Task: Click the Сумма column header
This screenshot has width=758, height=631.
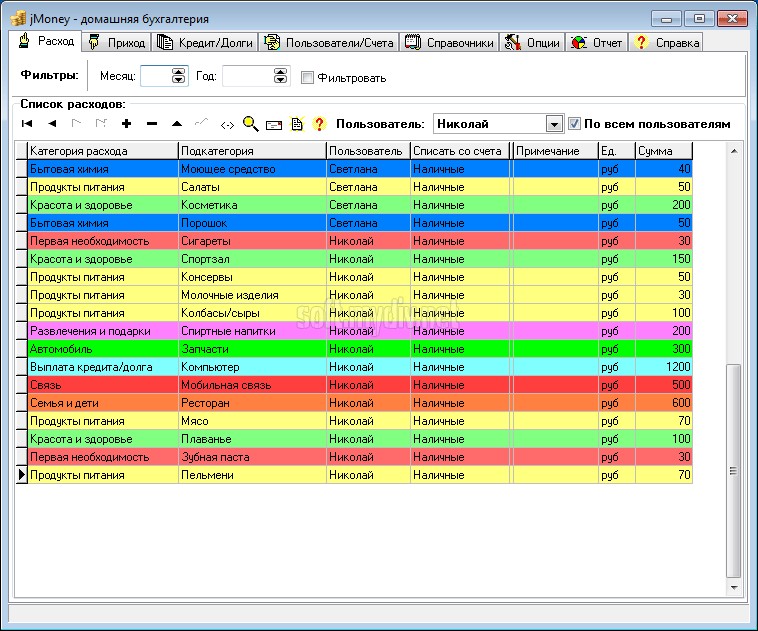Action: pos(664,151)
